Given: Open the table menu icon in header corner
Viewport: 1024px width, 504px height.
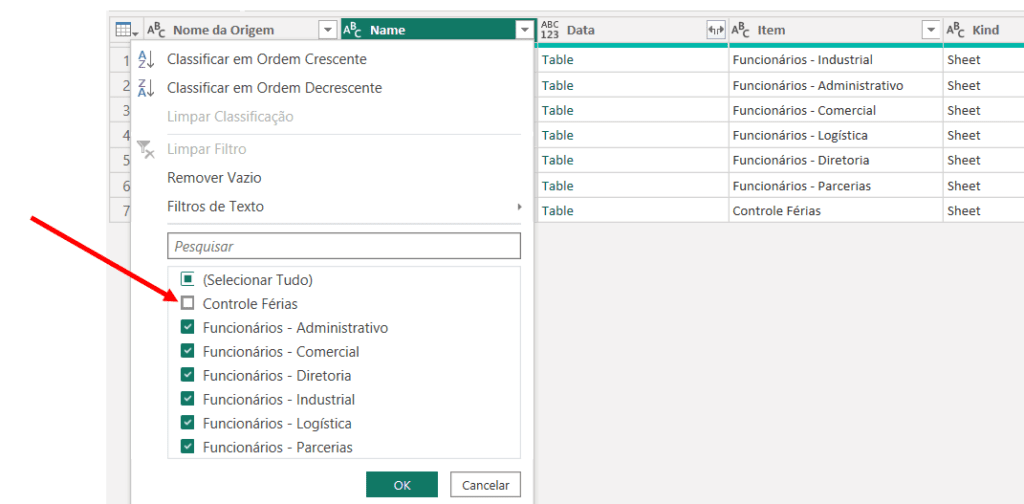Looking at the screenshot, I should [x=127, y=30].
